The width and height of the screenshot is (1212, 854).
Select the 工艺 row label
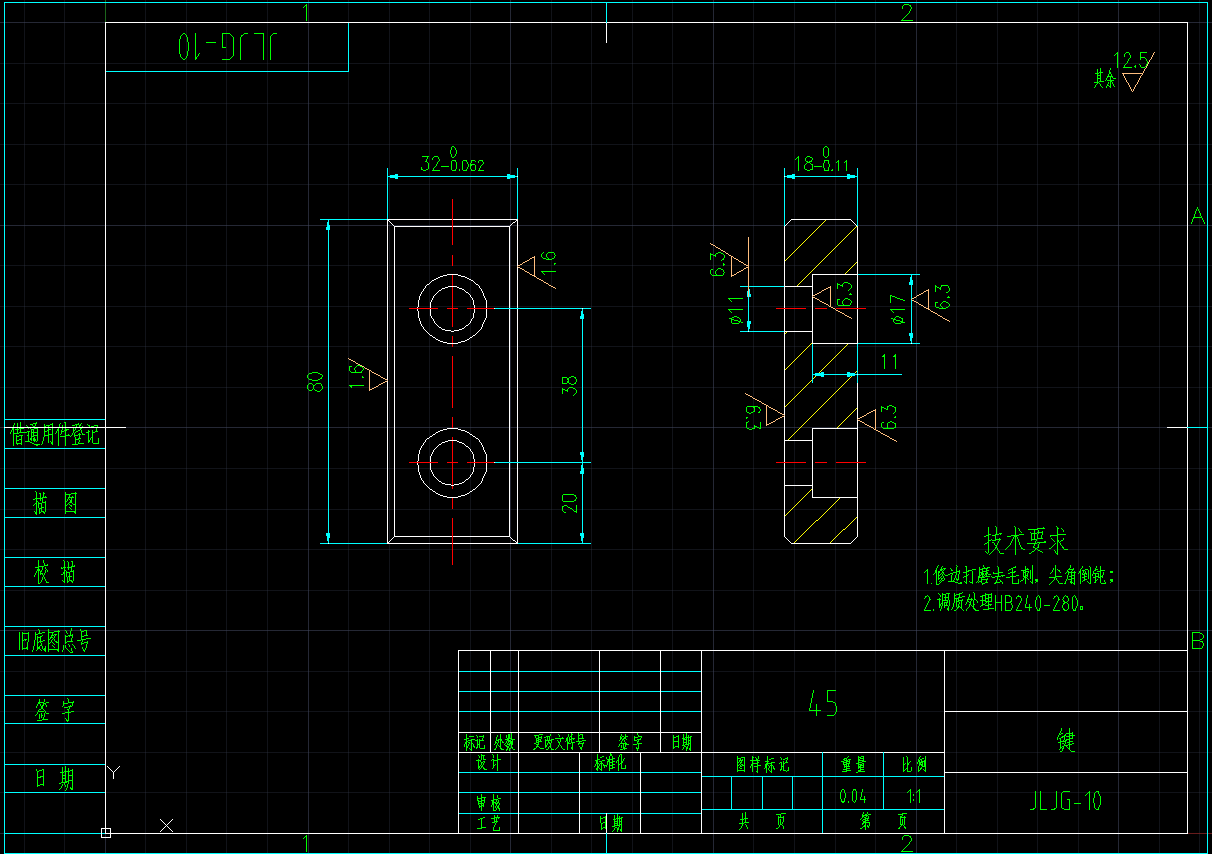click(488, 823)
